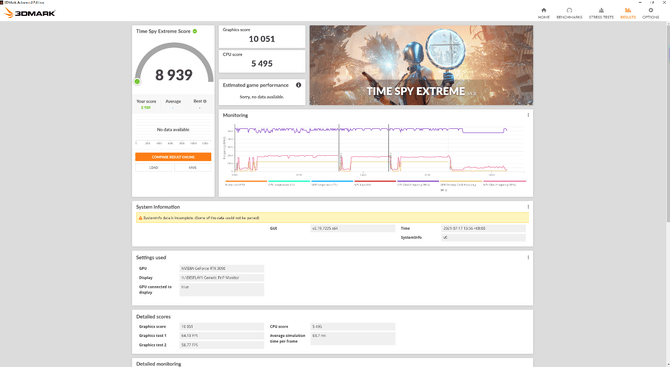Open the Monitoring panel three-dot menu
Screen dimensions: 670x367
[528, 115]
